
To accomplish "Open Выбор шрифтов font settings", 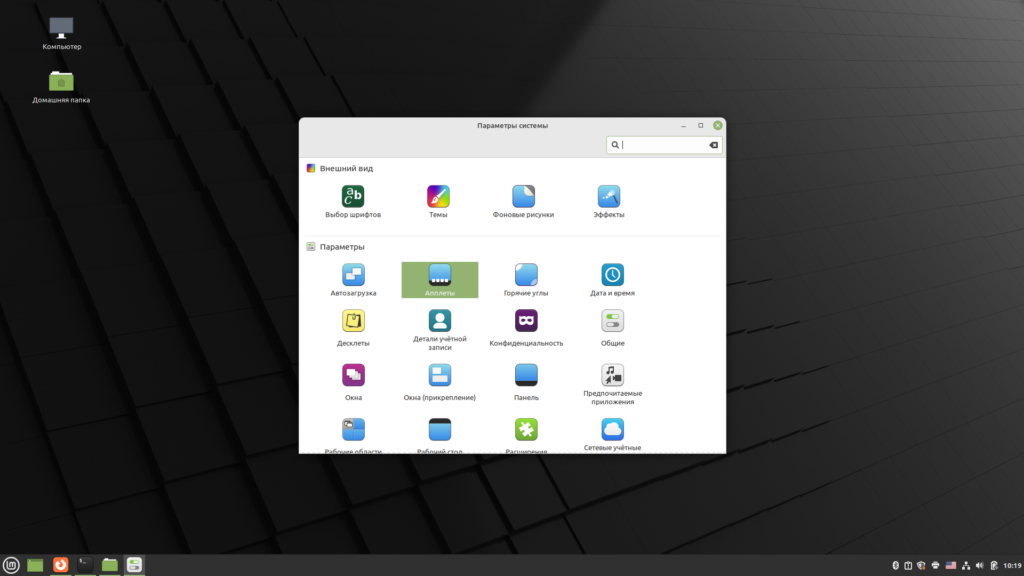I will 353,197.
